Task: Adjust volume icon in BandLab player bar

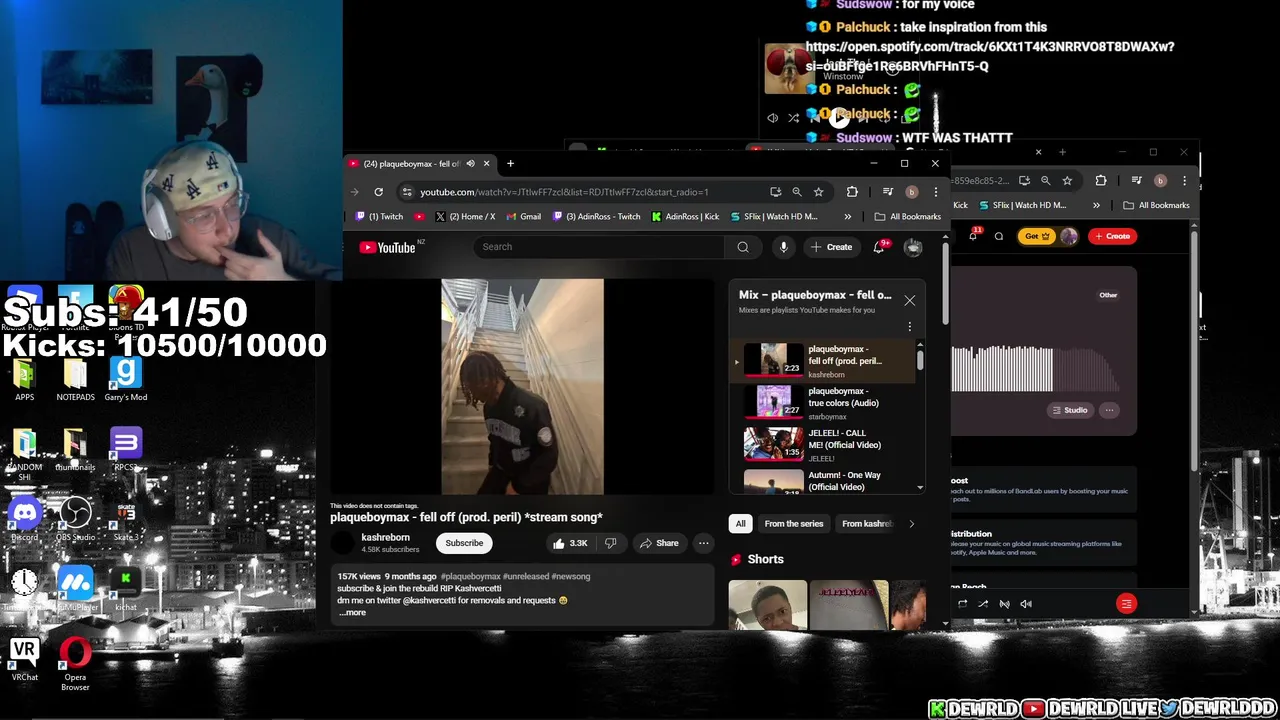Action: click(x=1025, y=604)
